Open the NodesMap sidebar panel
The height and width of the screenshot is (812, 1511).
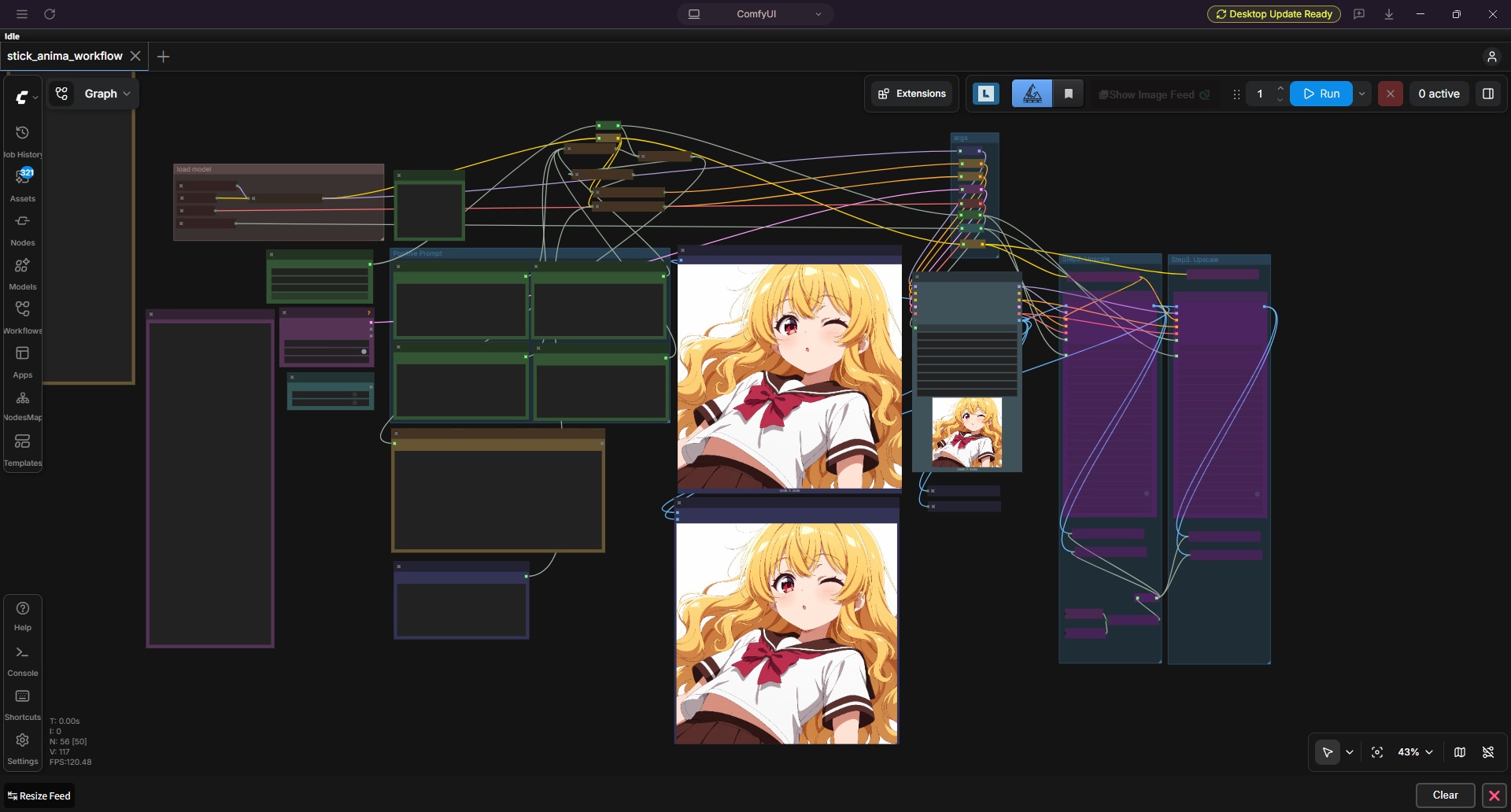pyautogui.click(x=23, y=404)
